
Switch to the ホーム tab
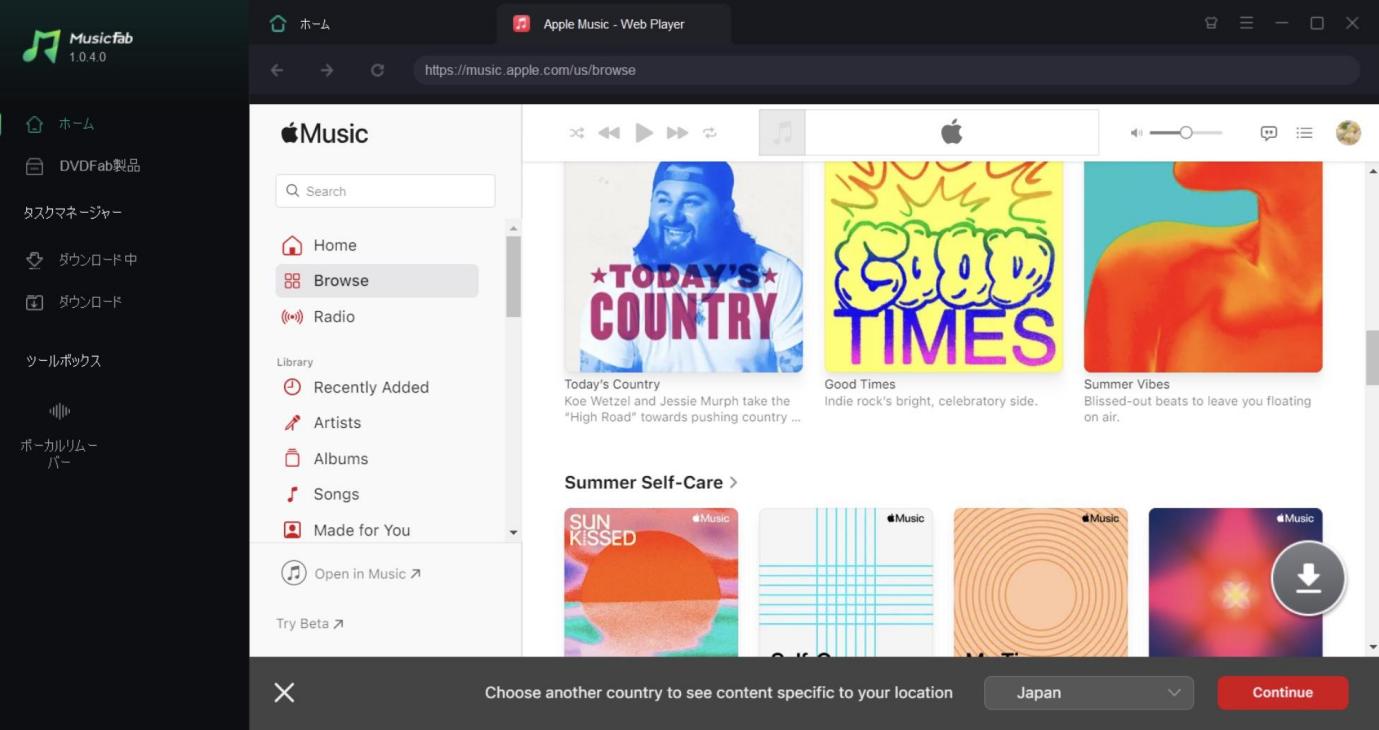pyautogui.click(x=300, y=24)
